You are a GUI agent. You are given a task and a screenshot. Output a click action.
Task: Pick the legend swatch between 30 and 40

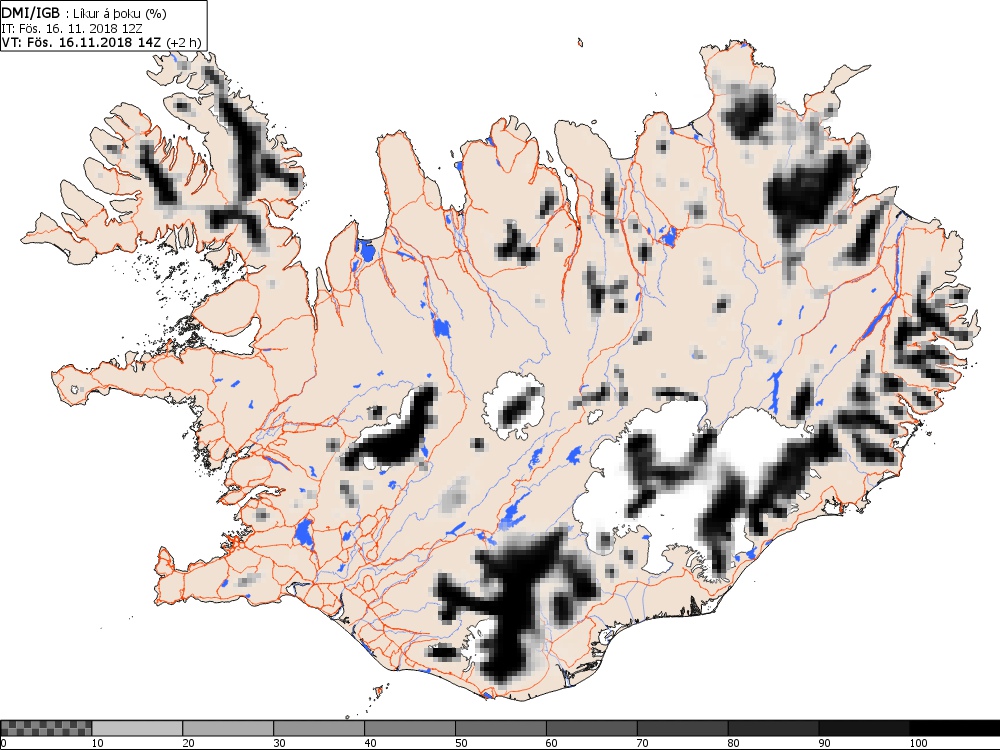coord(319,728)
